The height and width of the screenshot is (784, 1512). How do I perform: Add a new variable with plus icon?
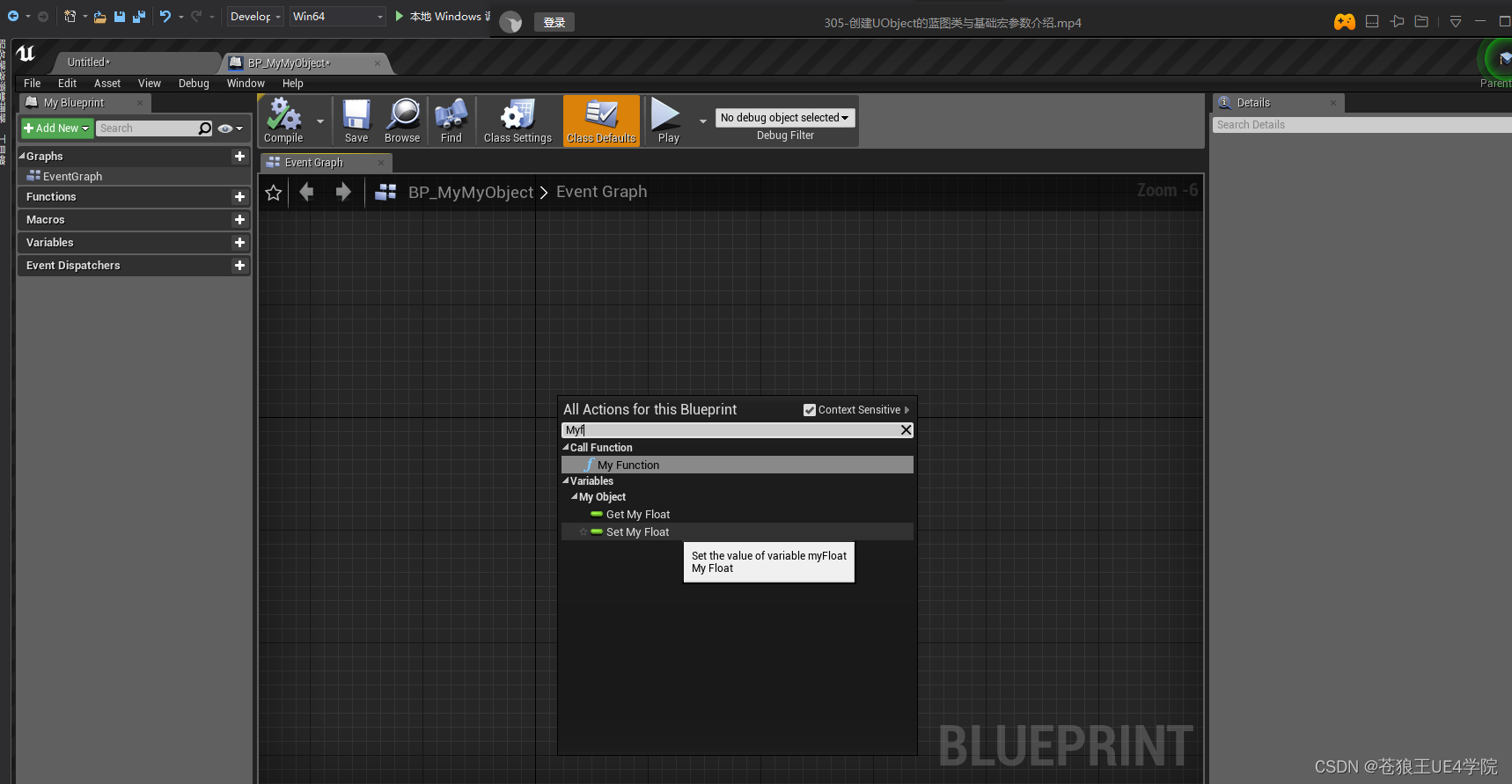coord(239,243)
